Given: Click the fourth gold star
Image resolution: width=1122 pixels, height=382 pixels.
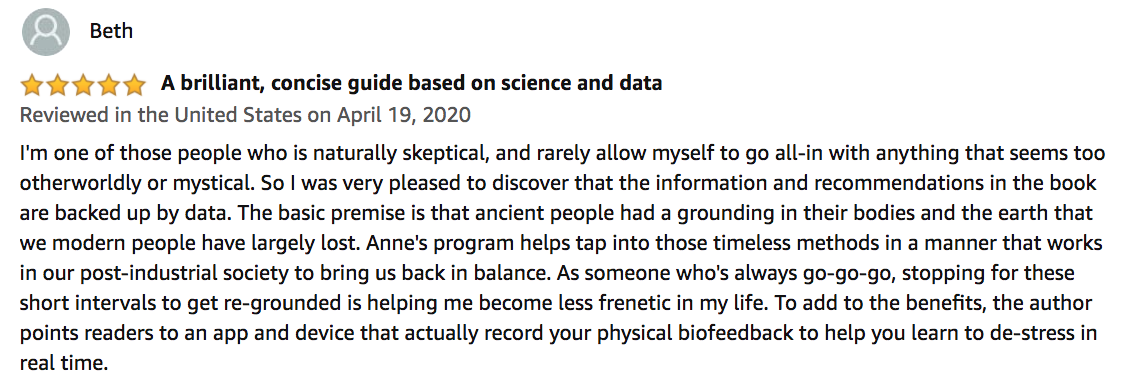Looking at the screenshot, I should coord(108,85).
